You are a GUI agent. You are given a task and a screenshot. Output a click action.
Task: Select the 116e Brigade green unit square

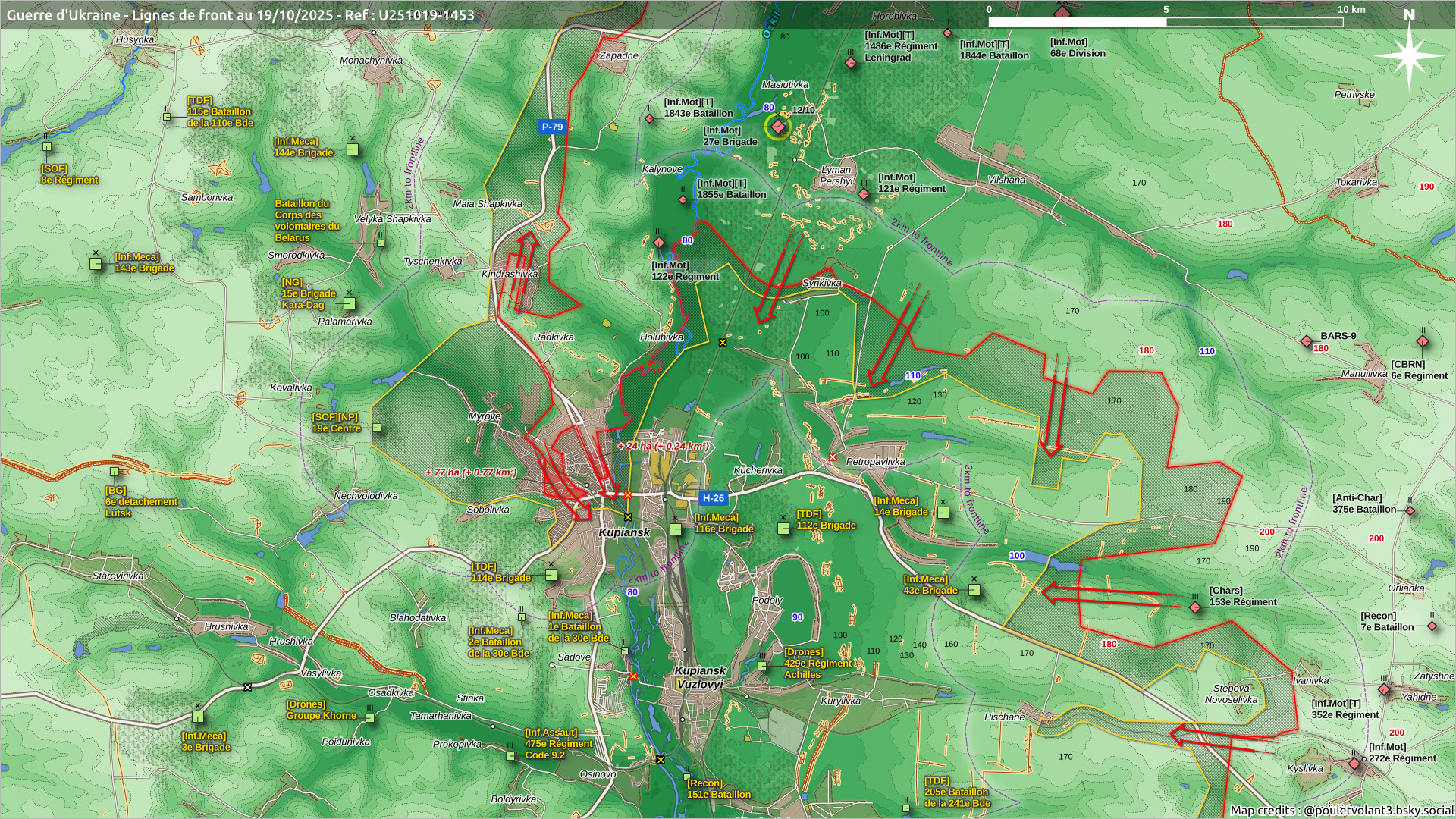click(x=676, y=529)
